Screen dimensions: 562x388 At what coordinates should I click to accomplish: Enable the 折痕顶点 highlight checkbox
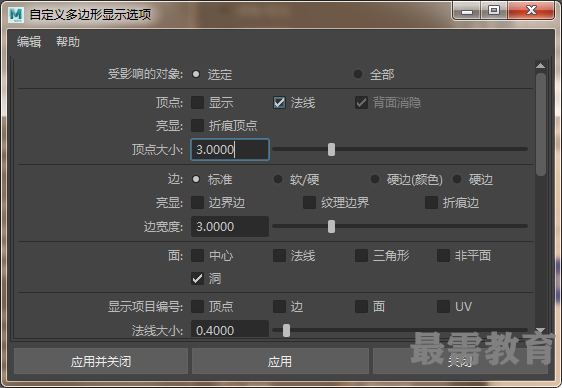point(197,125)
